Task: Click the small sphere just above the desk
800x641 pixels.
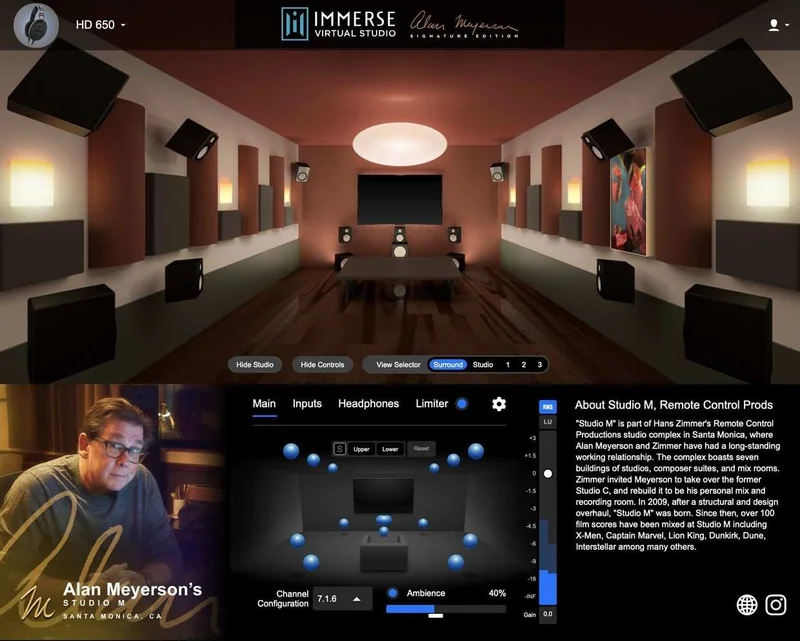Action: coord(384,531)
